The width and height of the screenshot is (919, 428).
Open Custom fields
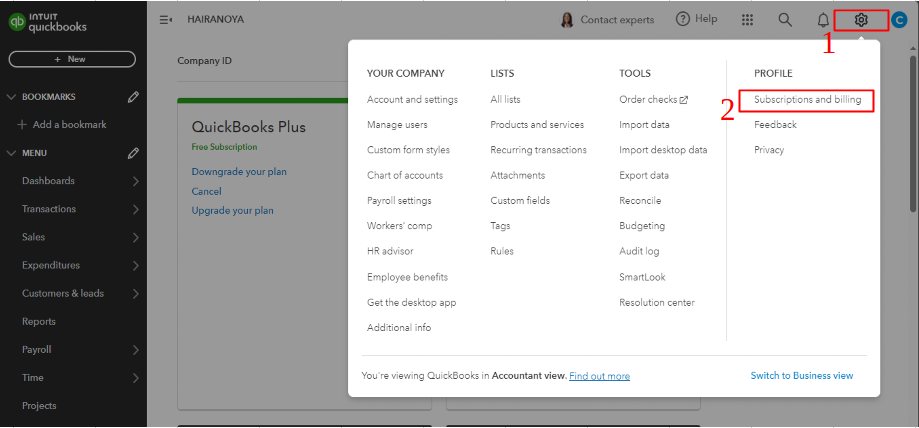[520, 201]
